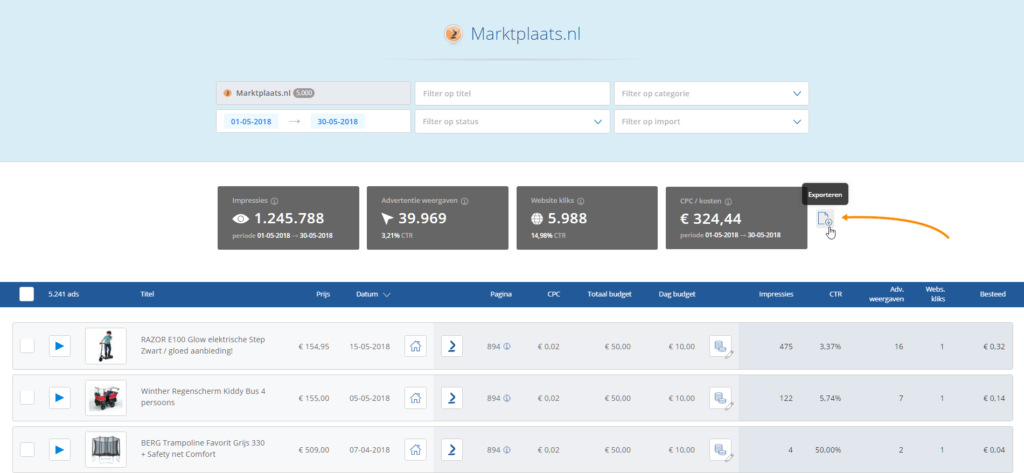The height and width of the screenshot is (473, 1024).
Task: Check the BERG Trampoline row checkbox
Action: (x=27, y=449)
